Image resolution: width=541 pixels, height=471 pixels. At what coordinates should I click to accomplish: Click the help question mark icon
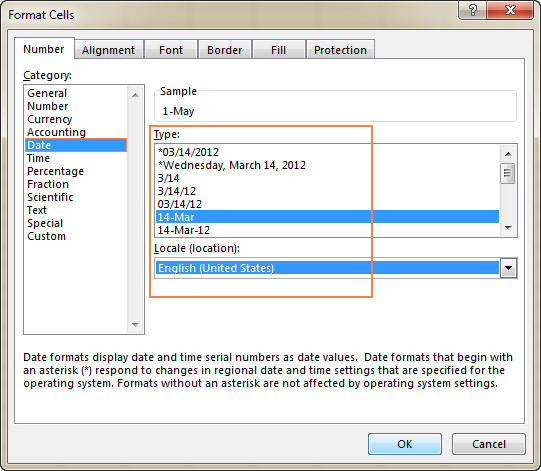472,10
